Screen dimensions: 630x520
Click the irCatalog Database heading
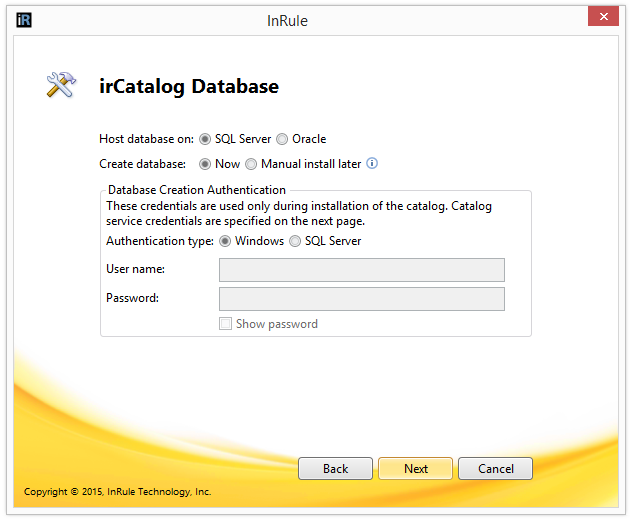click(x=189, y=87)
